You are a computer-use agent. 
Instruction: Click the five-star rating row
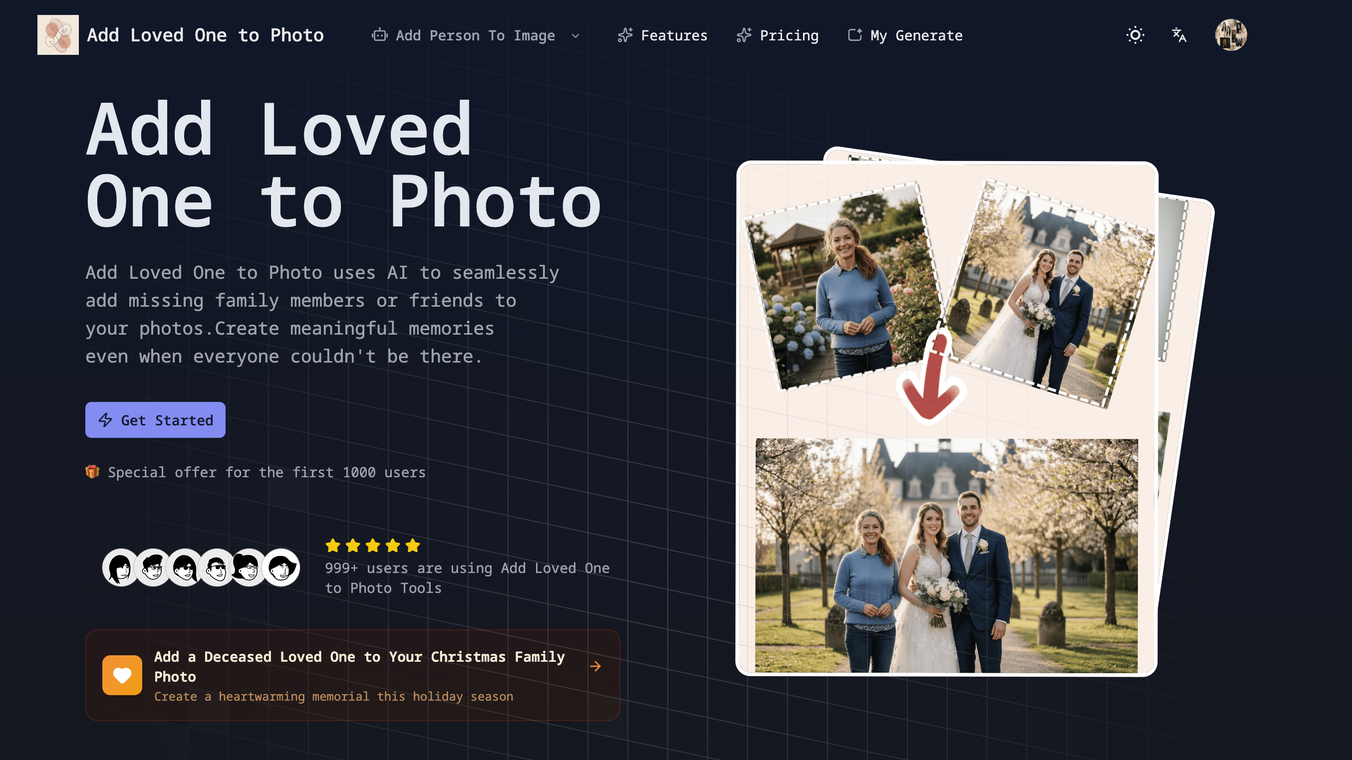pyautogui.click(x=372, y=545)
